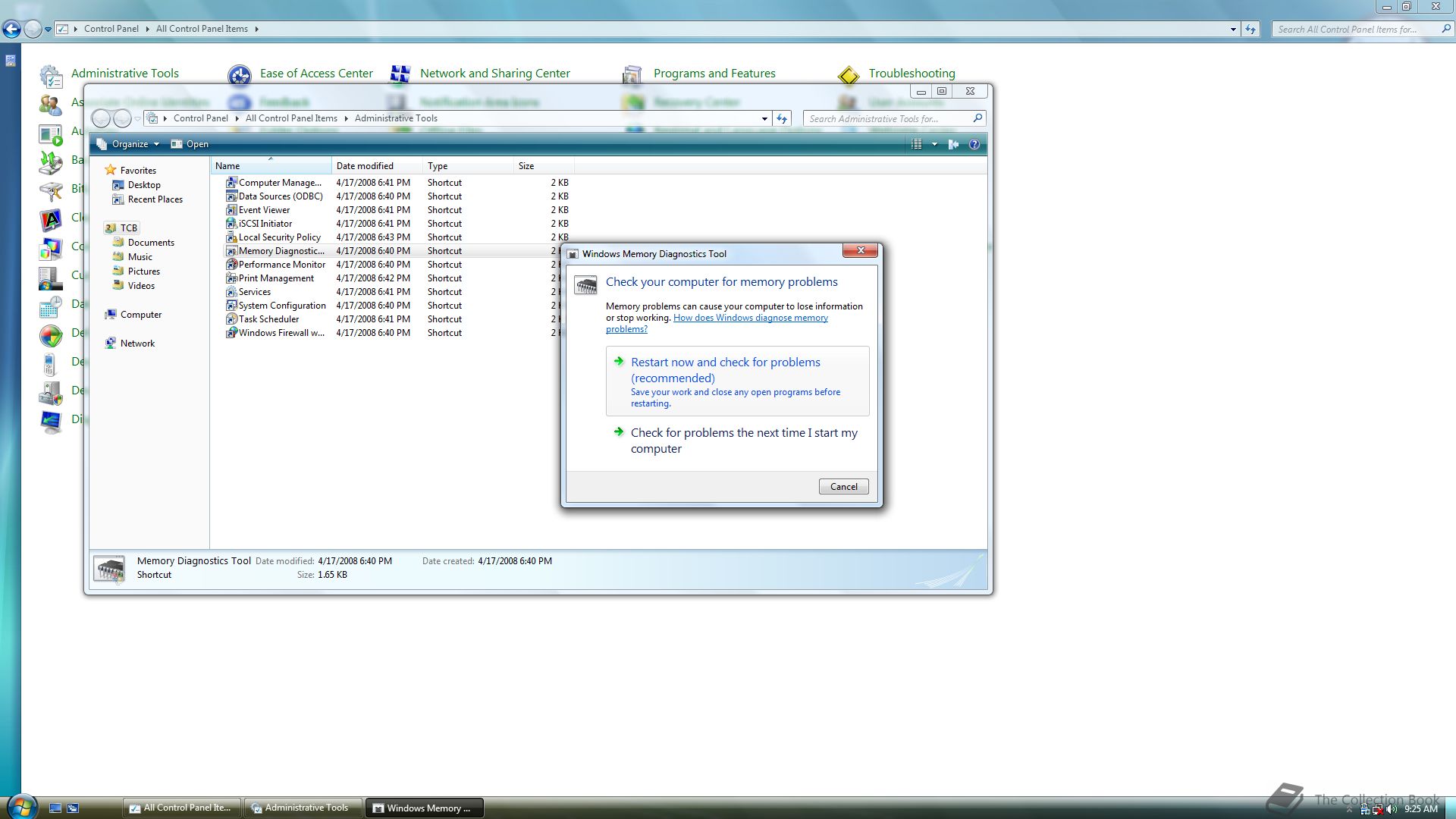Click Open in Administrative Tools toolbar
1456x819 pixels.
(190, 144)
